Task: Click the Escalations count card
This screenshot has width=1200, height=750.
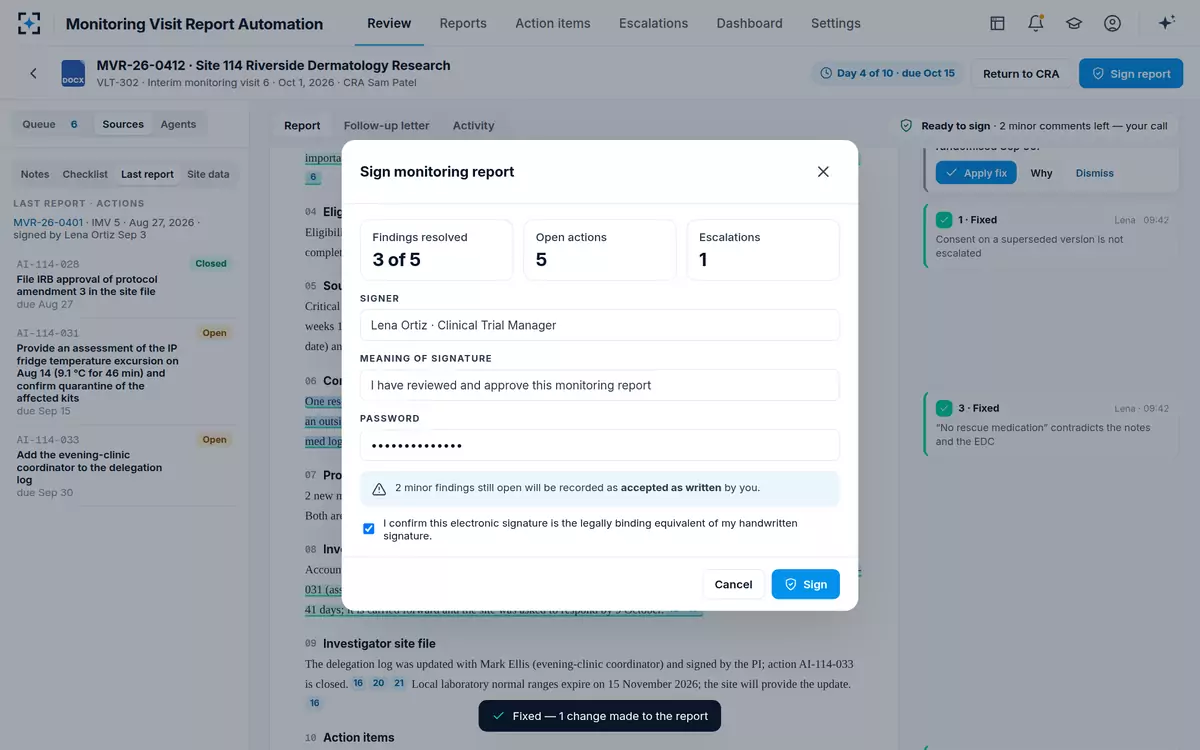Action: click(763, 249)
